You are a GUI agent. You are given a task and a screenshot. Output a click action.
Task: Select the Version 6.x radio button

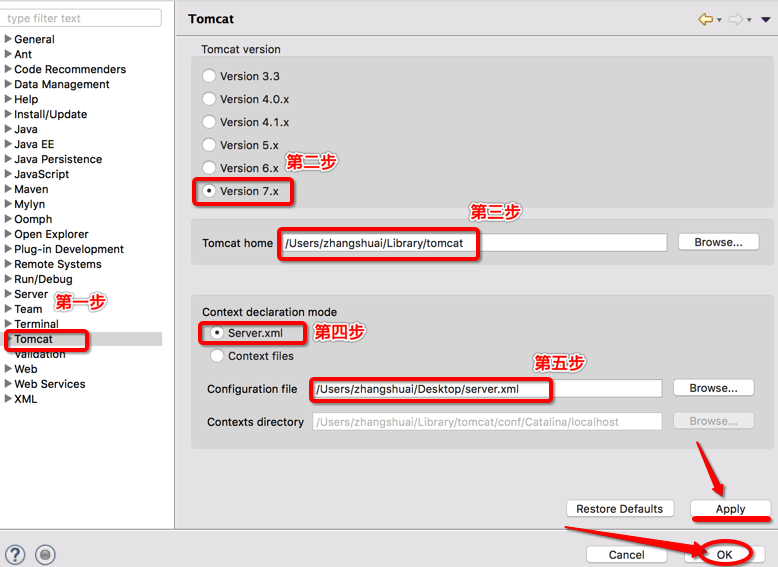[209, 168]
